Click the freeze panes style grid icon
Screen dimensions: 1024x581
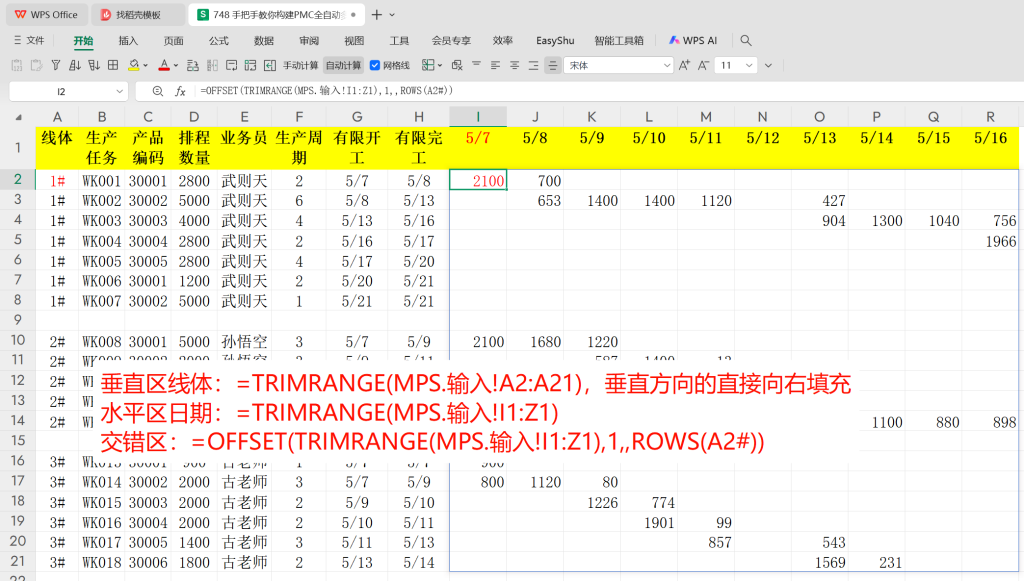(x=250, y=65)
